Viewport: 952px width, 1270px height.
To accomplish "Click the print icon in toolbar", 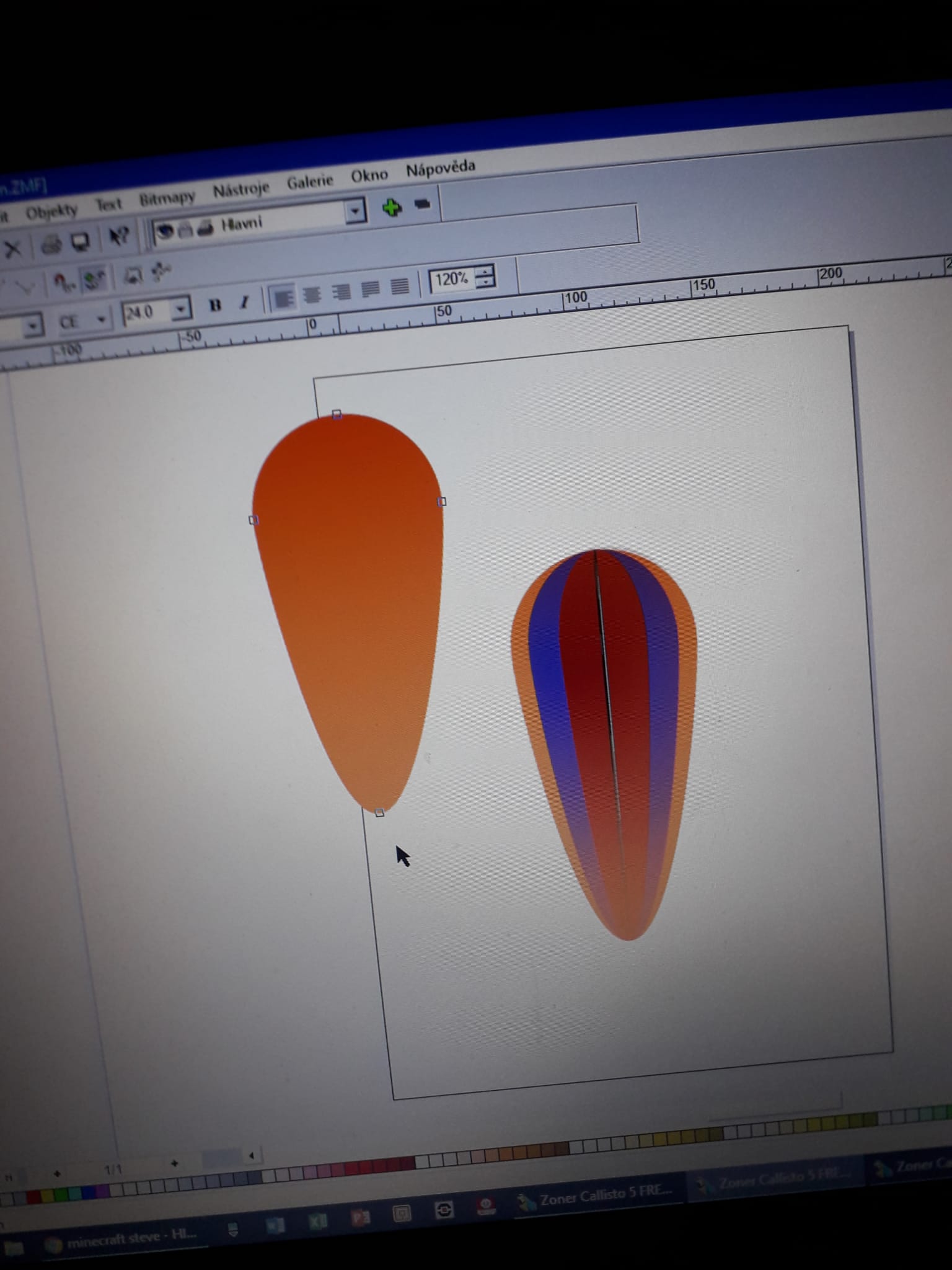I will [51, 245].
